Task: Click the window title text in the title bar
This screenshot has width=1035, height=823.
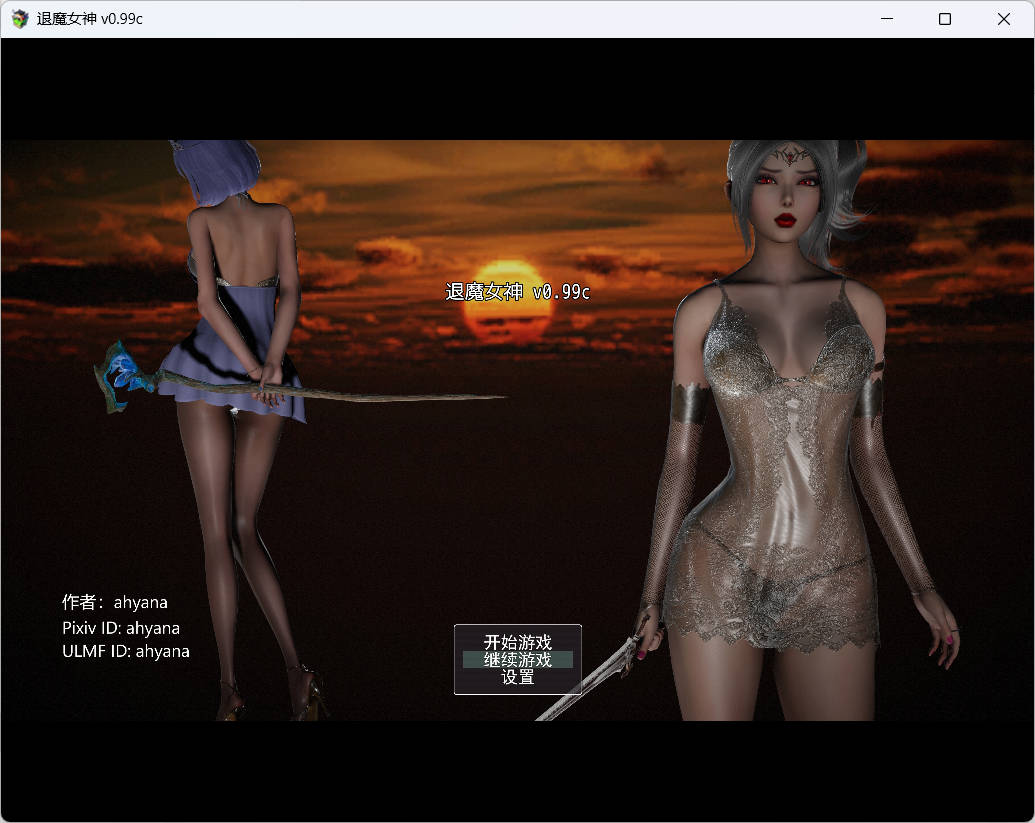Action: 89,18
